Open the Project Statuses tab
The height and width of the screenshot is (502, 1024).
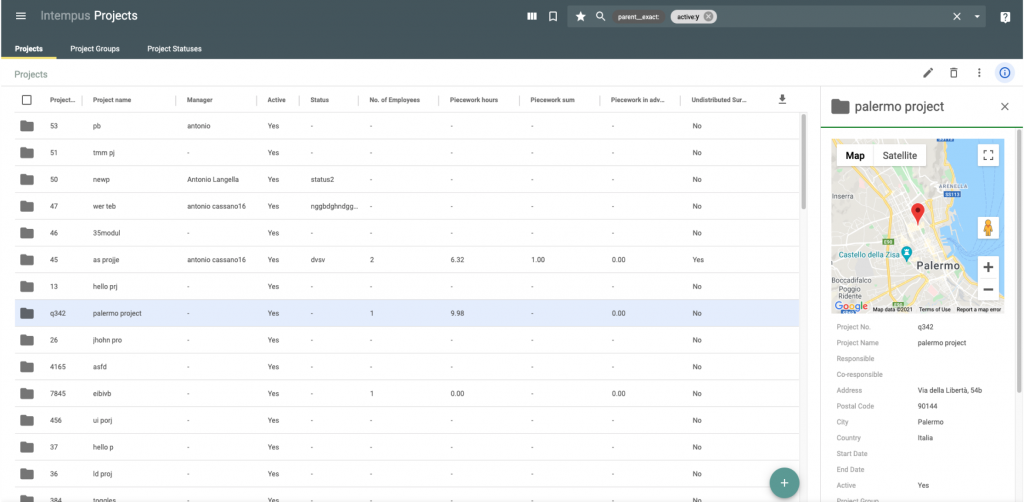pos(174,48)
